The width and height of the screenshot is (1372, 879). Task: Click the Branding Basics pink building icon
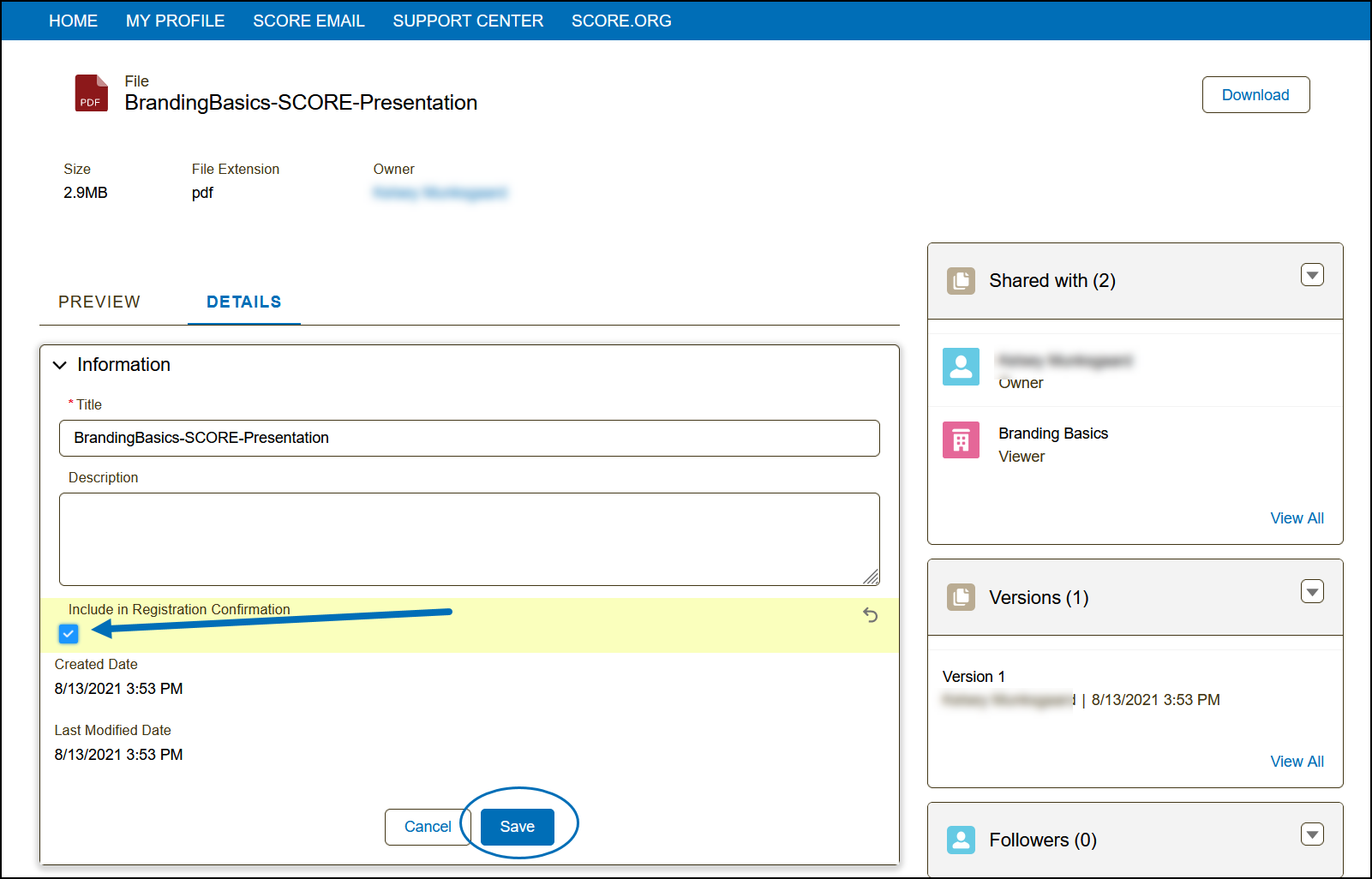(961, 440)
